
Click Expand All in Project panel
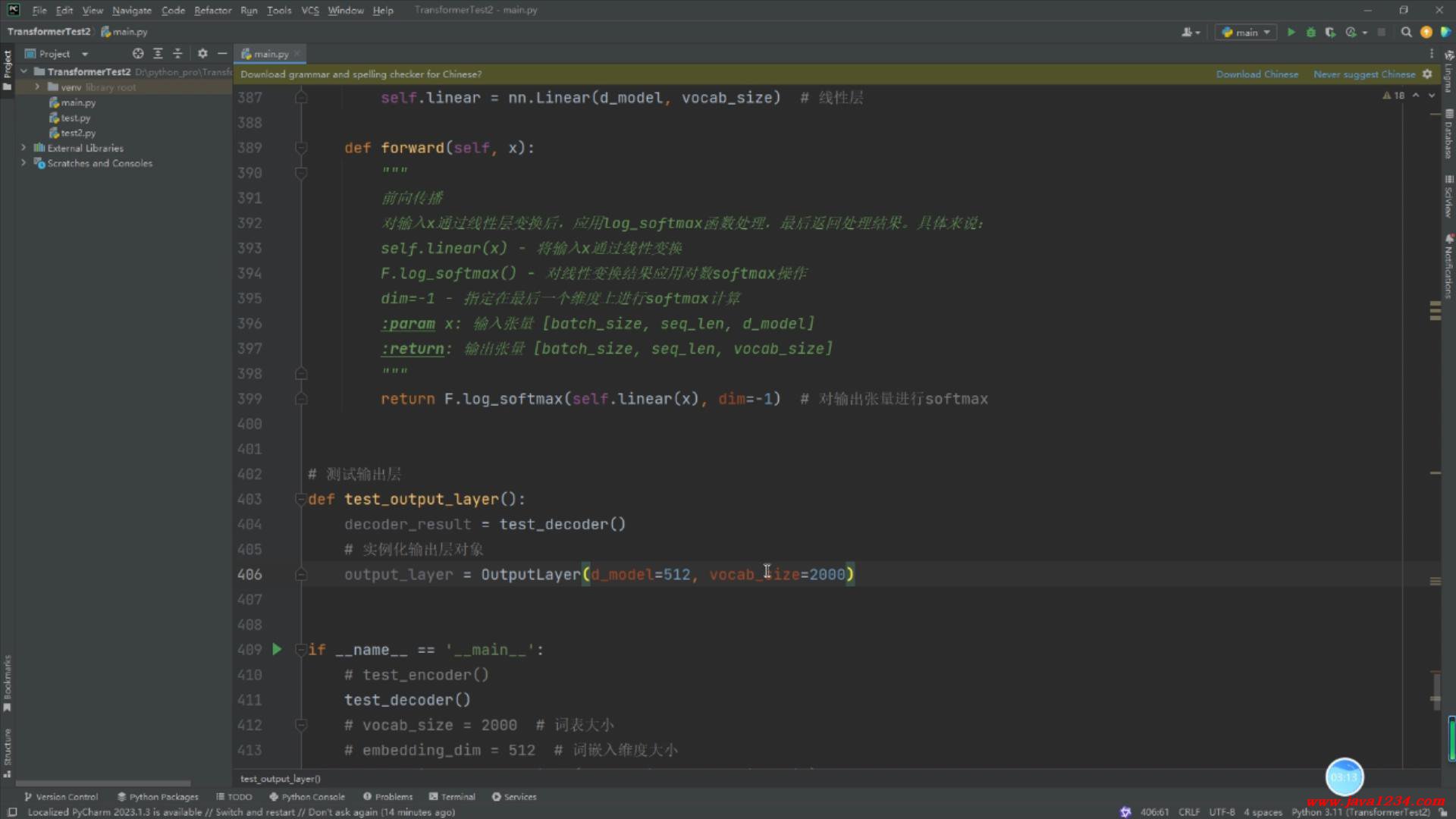click(x=158, y=54)
